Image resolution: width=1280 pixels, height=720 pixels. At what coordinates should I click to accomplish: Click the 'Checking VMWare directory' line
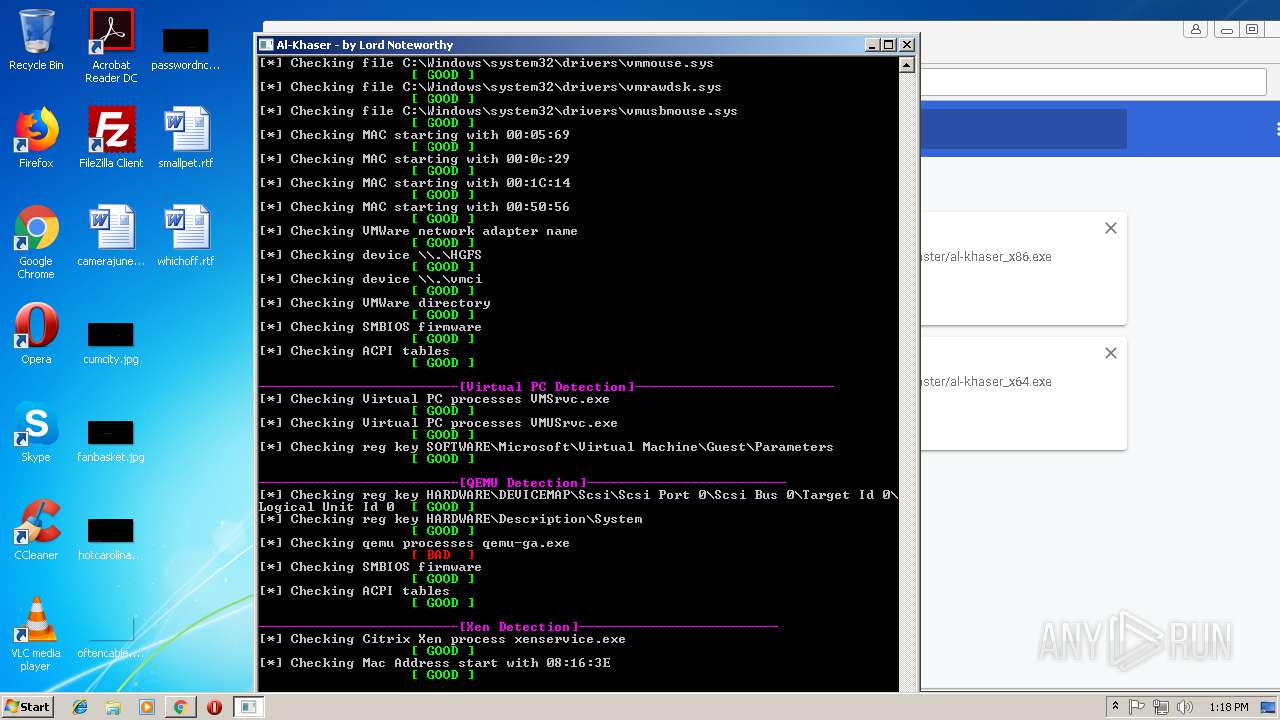[x=375, y=303]
